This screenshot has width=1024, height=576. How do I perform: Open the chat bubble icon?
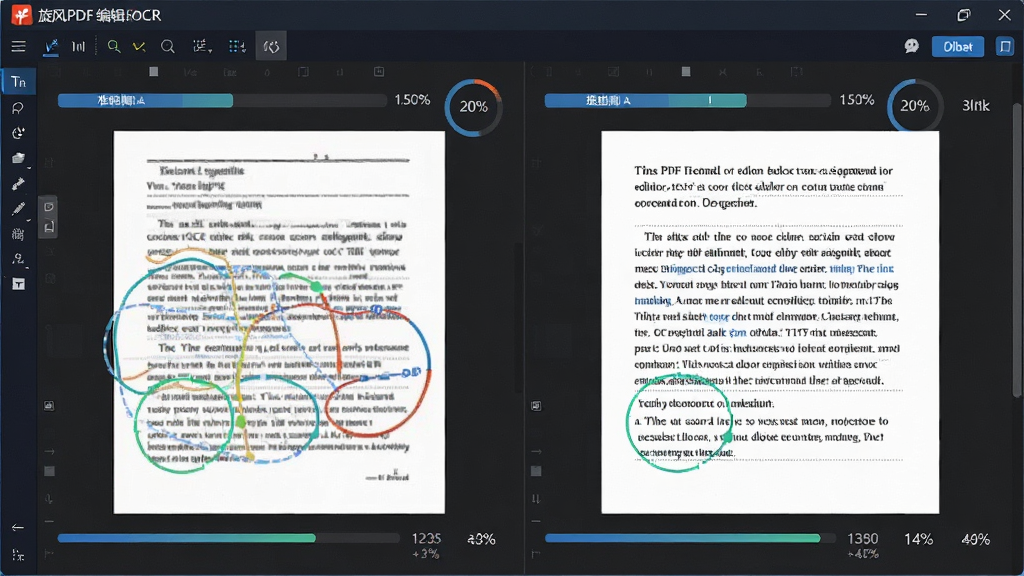(912, 46)
